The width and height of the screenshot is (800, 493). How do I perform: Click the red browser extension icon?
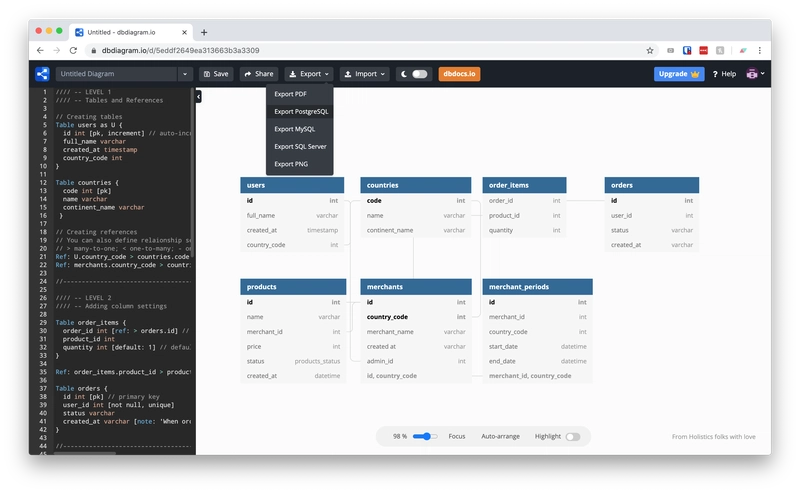704,51
